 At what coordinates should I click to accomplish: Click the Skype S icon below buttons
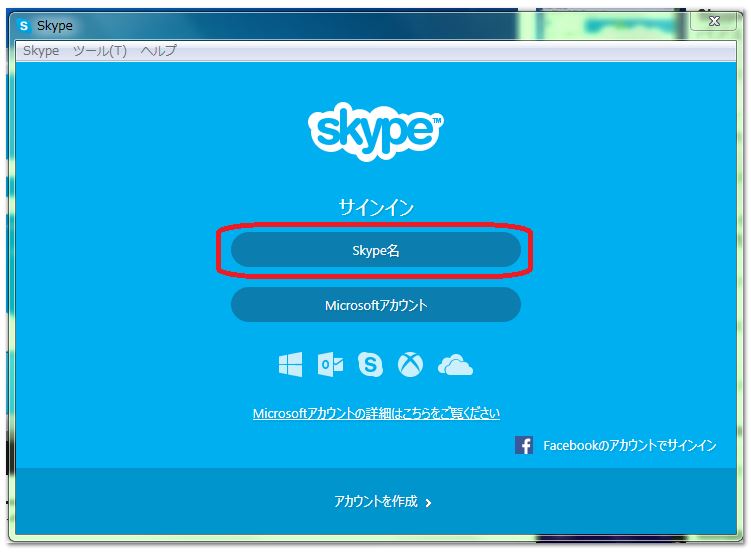click(x=370, y=365)
